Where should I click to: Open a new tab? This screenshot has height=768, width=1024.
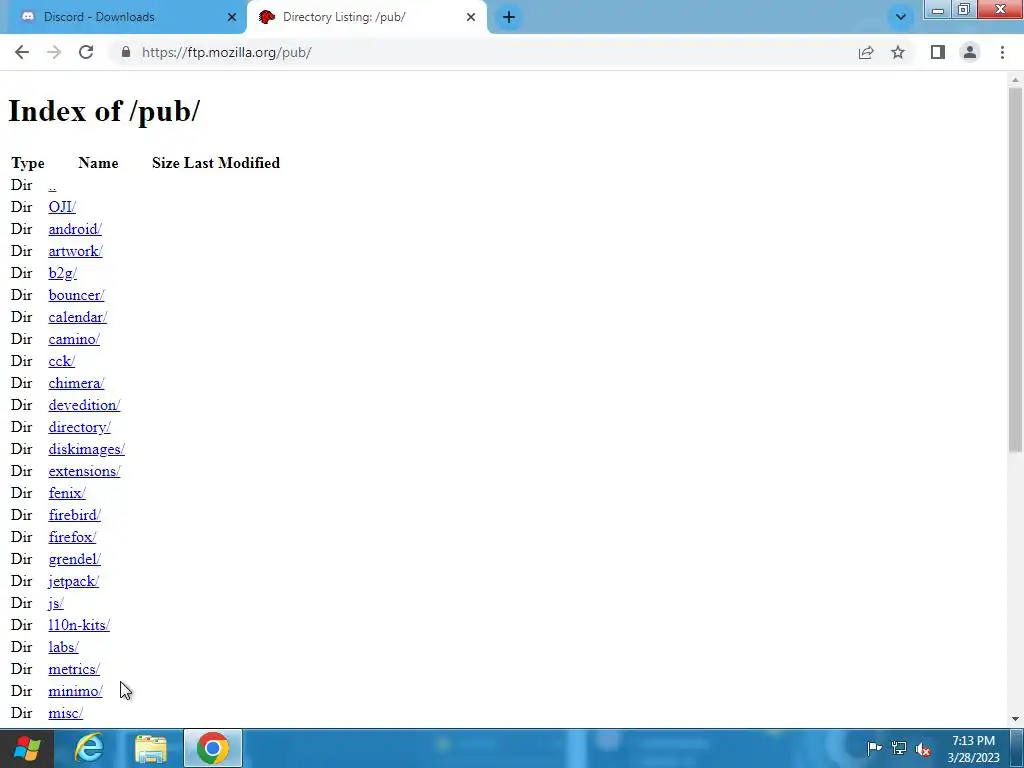(509, 17)
